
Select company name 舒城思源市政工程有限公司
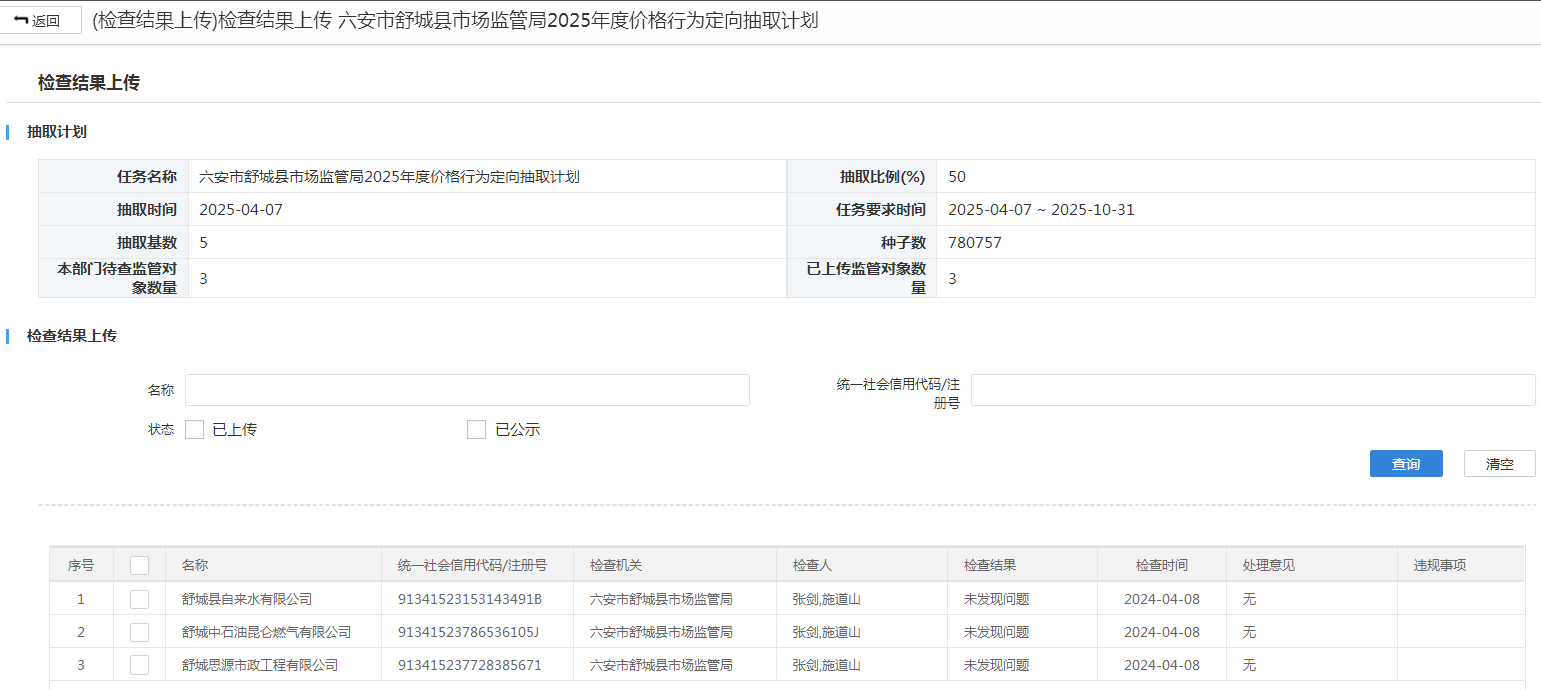(x=260, y=665)
